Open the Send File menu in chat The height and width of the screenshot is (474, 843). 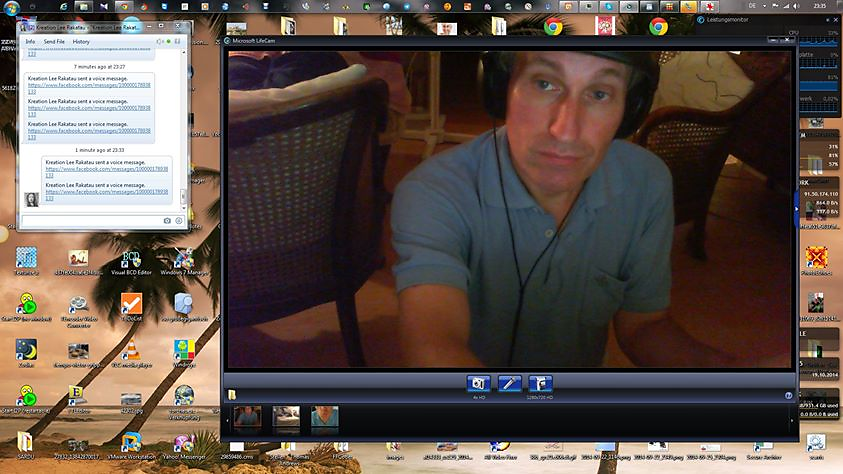[x=55, y=42]
